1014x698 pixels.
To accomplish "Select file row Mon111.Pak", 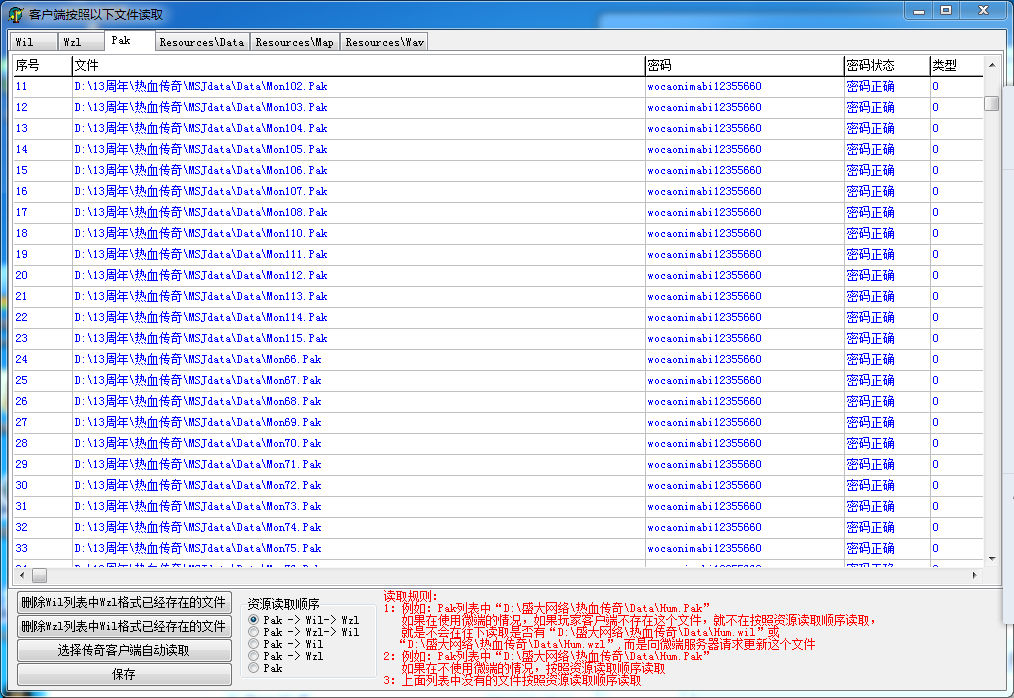I will [498, 254].
